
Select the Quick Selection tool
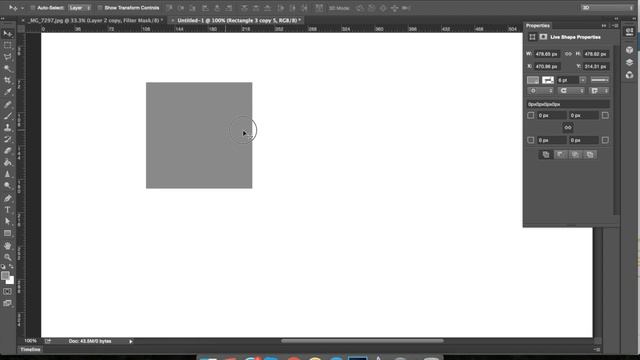pos(8,69)
